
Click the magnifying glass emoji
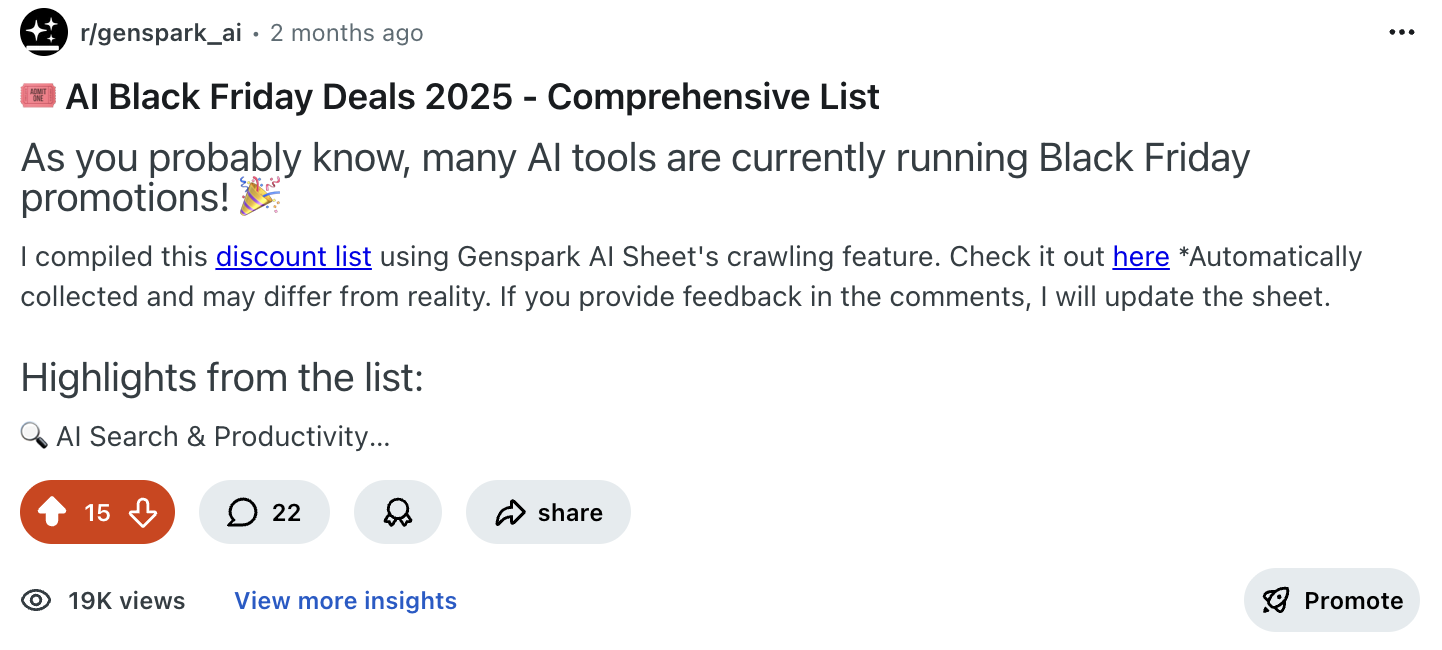(34, 436)
